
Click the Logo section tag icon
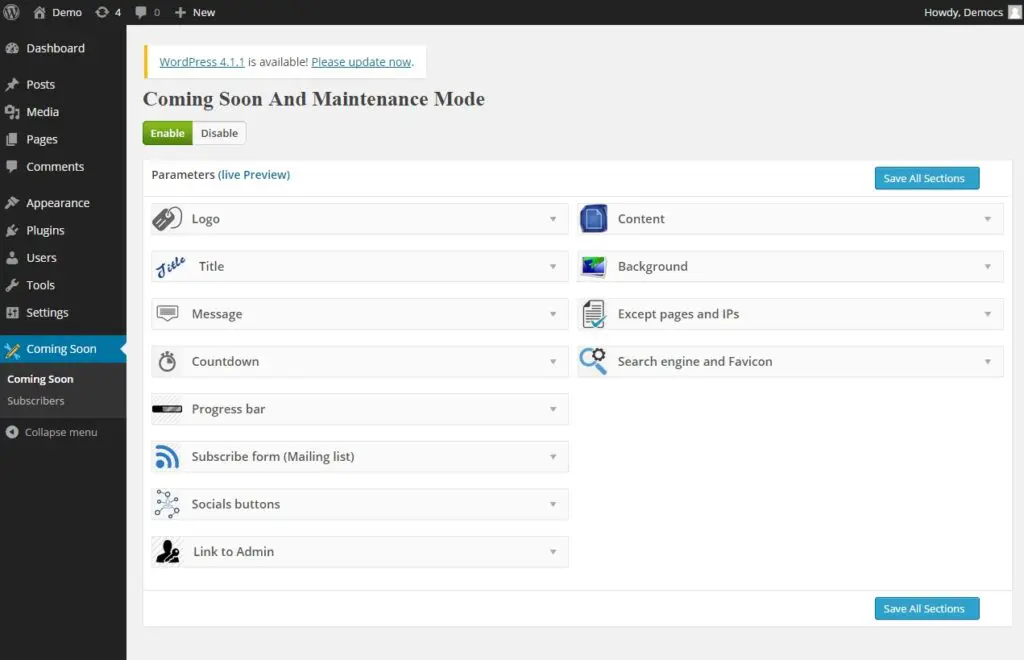tap(167, 219)
